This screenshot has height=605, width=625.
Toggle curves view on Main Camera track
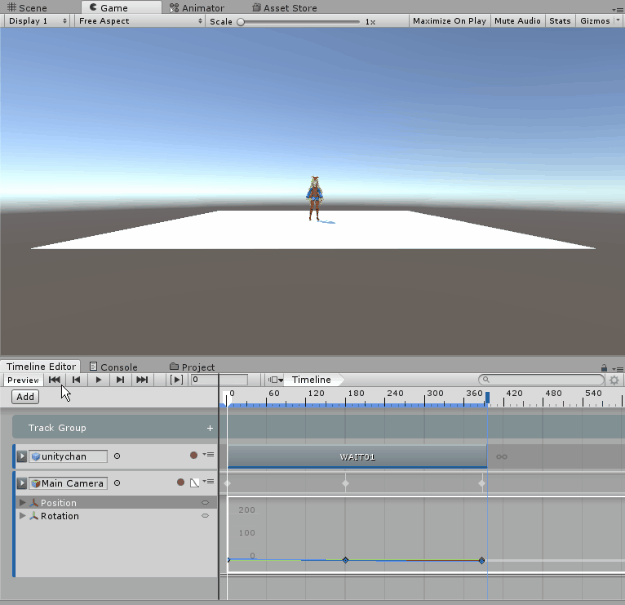195,483
